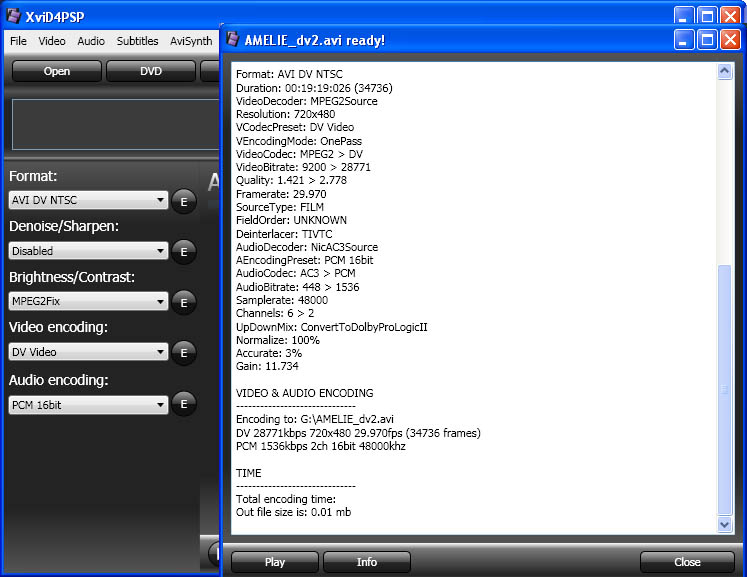Click the DVD button in main window

click(x=151, y=71)
